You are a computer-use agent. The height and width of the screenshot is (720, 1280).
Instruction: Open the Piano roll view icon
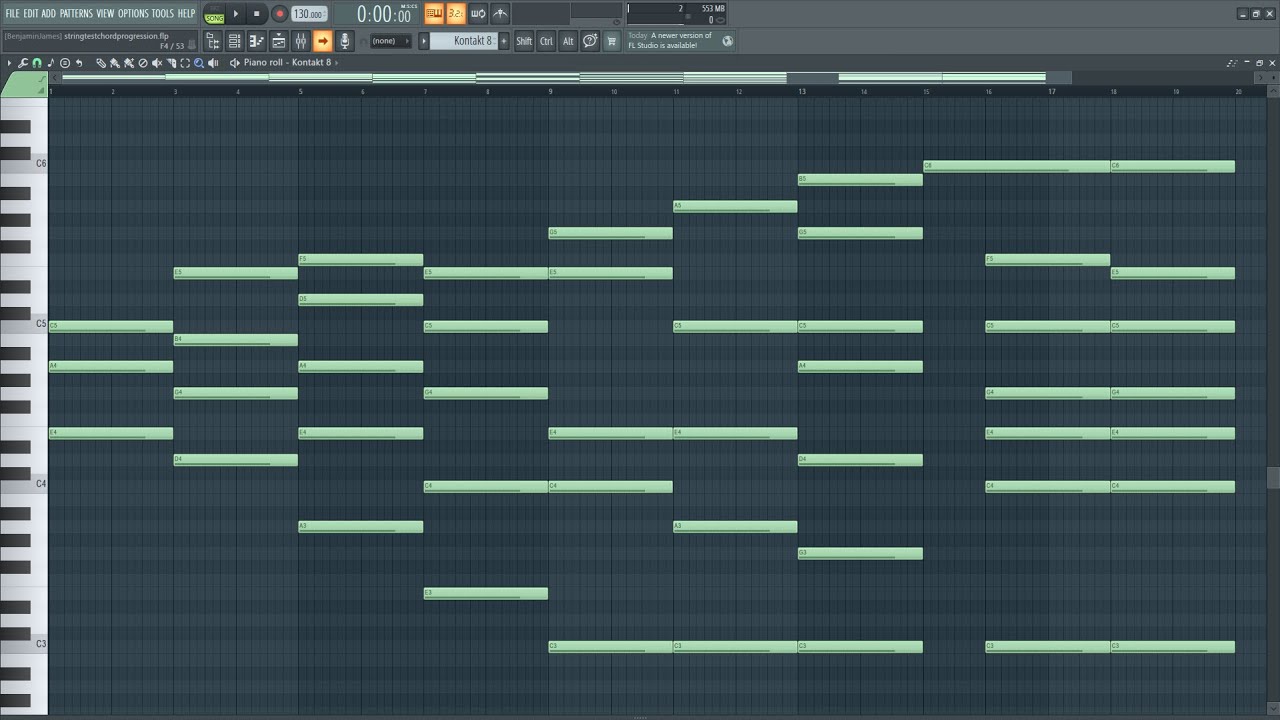tap(256, 41)
